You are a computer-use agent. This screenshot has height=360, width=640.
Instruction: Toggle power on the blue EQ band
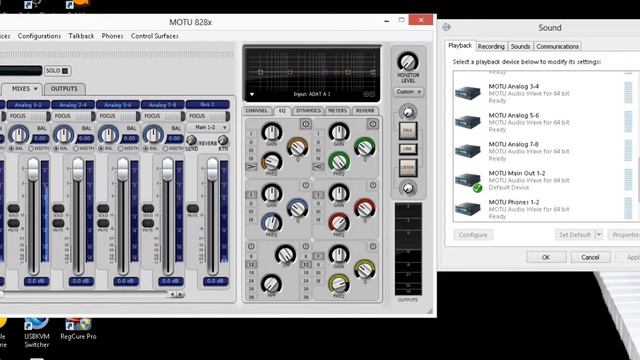[x=305, y=185]
